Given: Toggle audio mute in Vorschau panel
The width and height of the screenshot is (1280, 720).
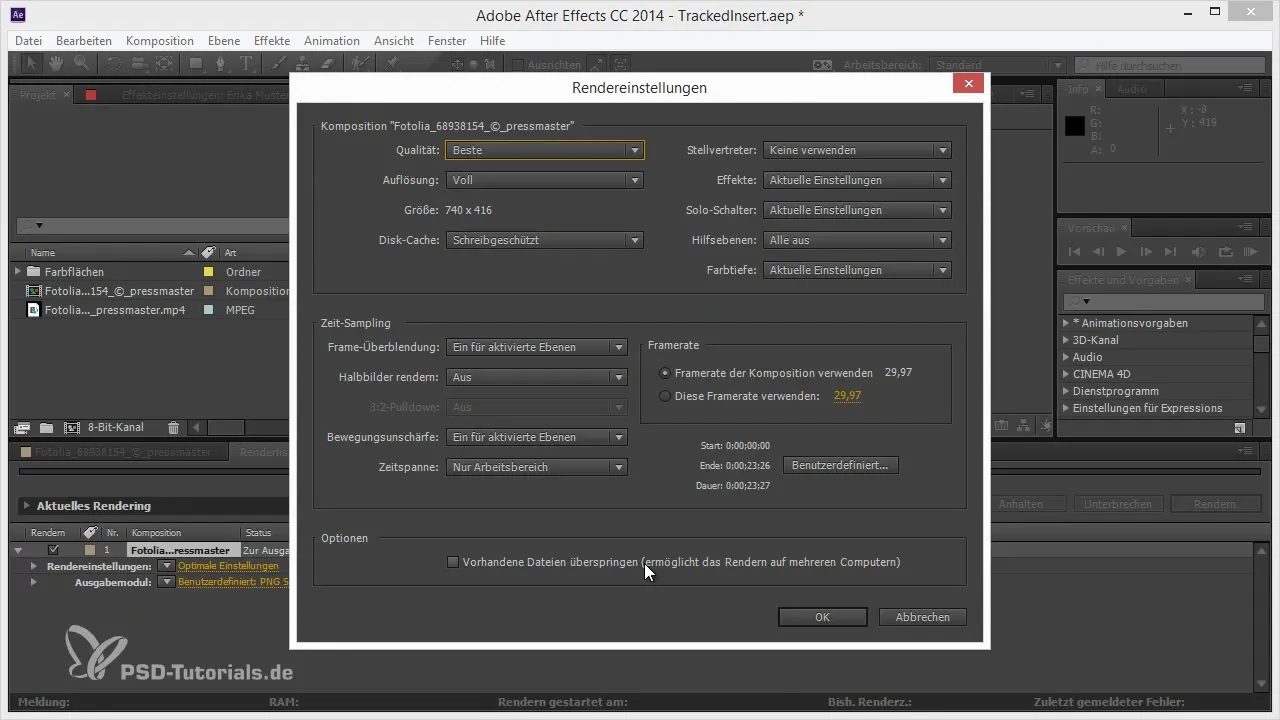Looking at the screenshot, I should [x=1198, y=252].
